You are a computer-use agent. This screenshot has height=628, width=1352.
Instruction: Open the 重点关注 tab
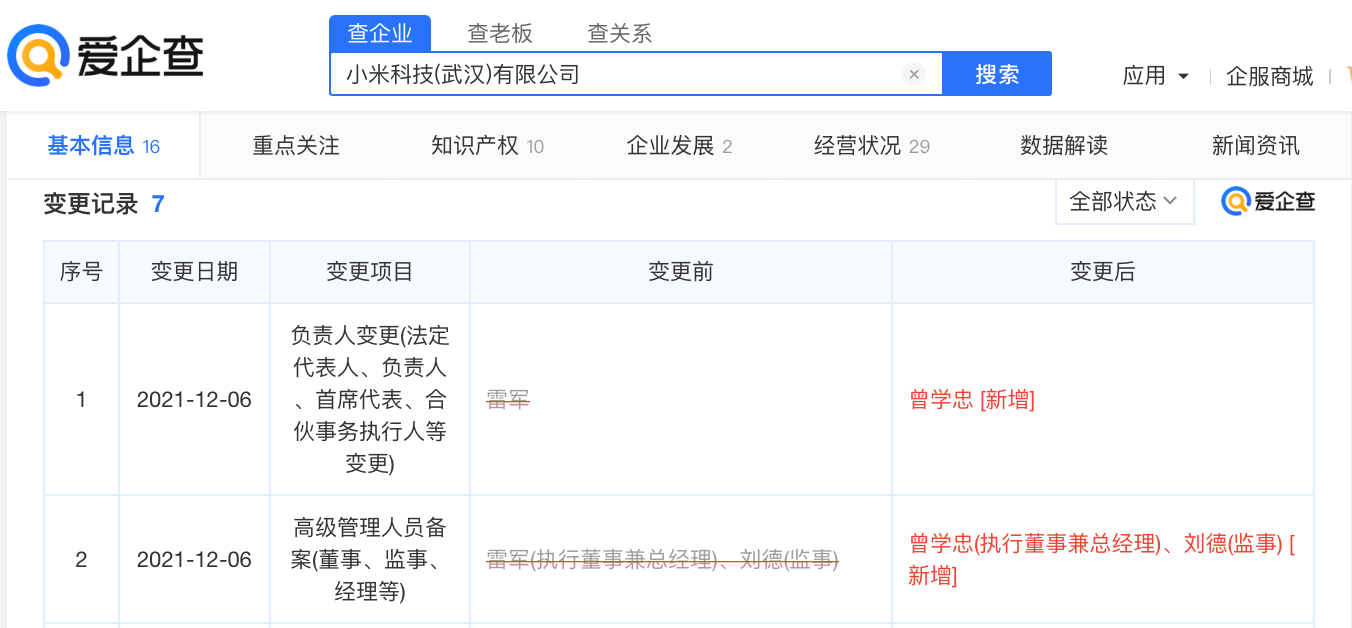click(296, 146)
